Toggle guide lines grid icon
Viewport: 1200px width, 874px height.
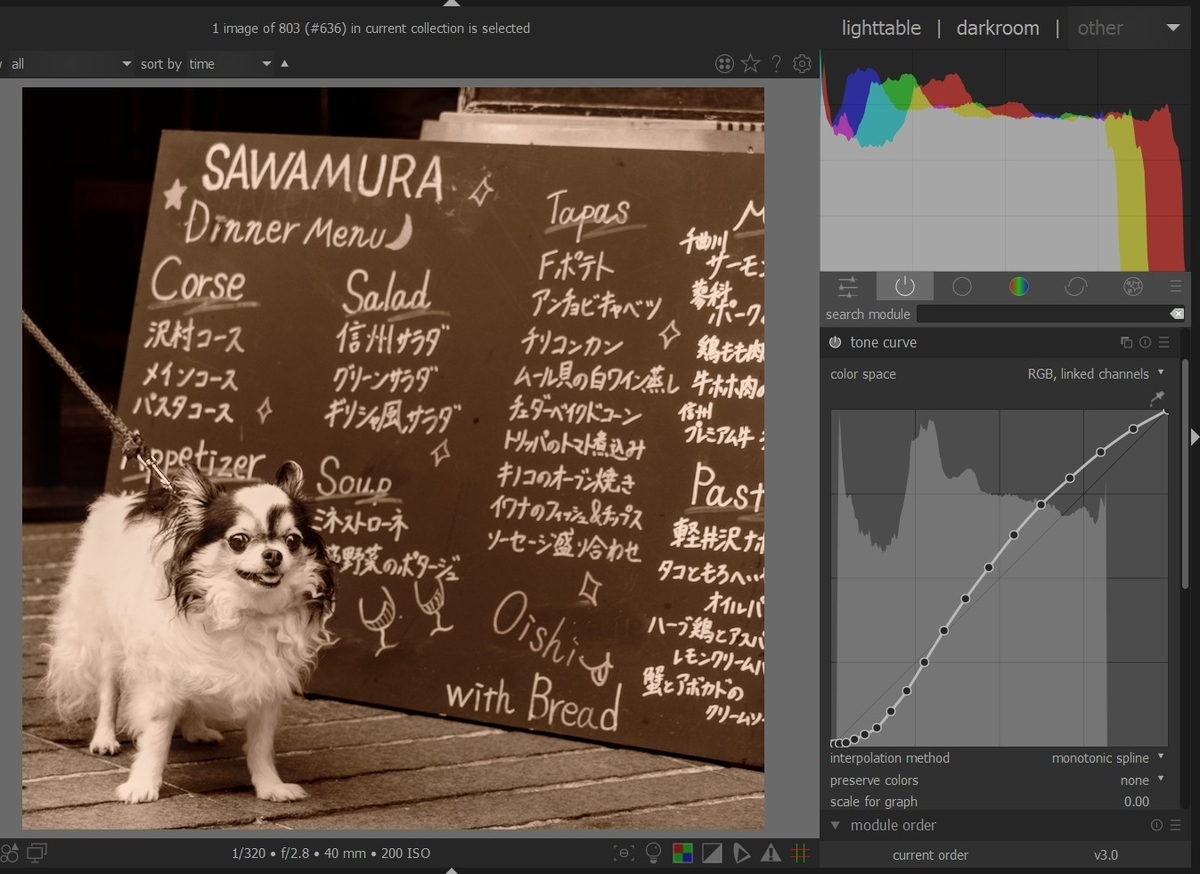[x=800, y=853]
